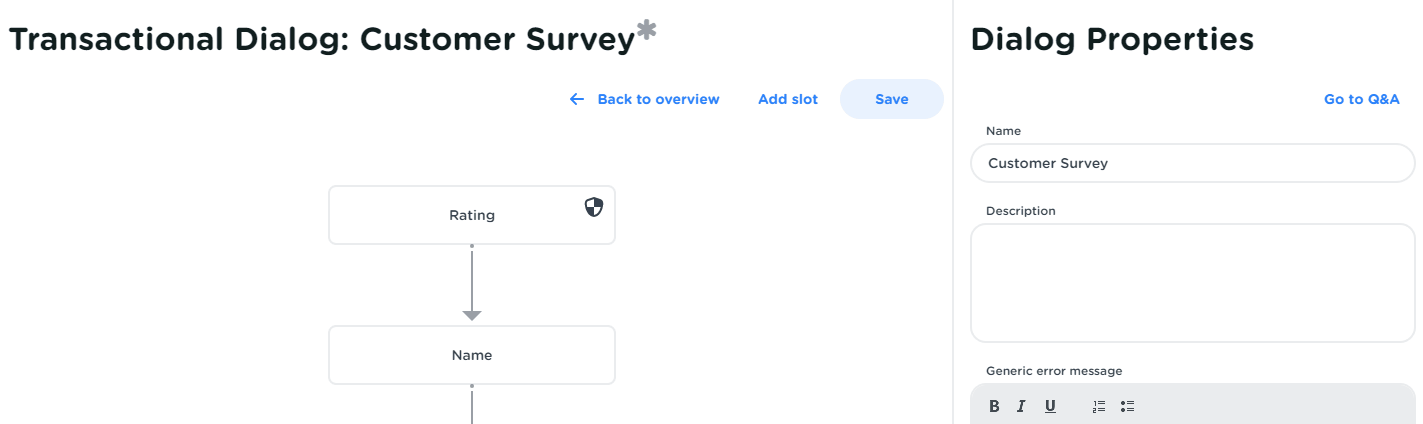Viewport: 1423px width, 424px height.
Task: Insert a numbered list in the editor
Action: click(x=1098, y=406)
